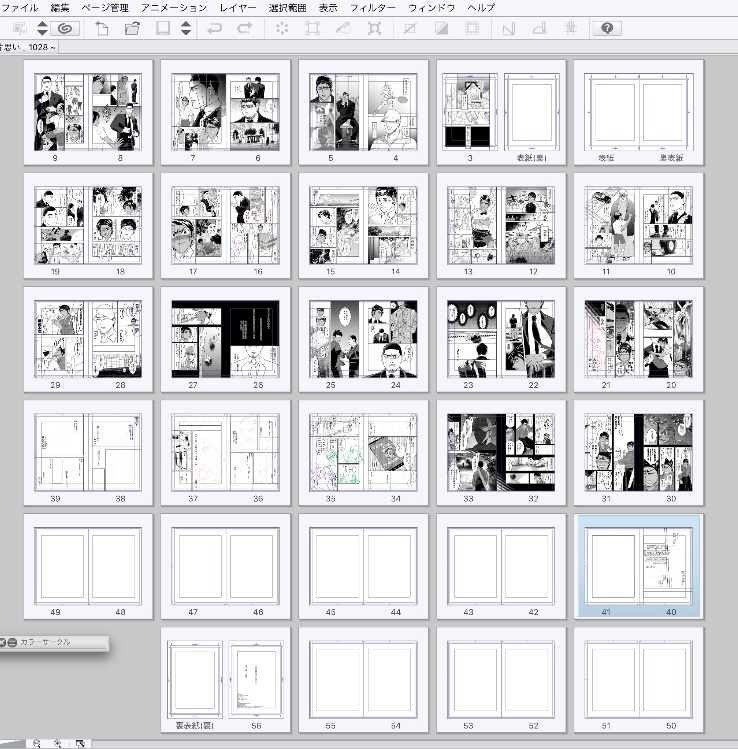This screenshot has width=738, height=749.
Task: Select the 裏表紙(裏) back cover thumbnail
Action: (x=195, y=679)
